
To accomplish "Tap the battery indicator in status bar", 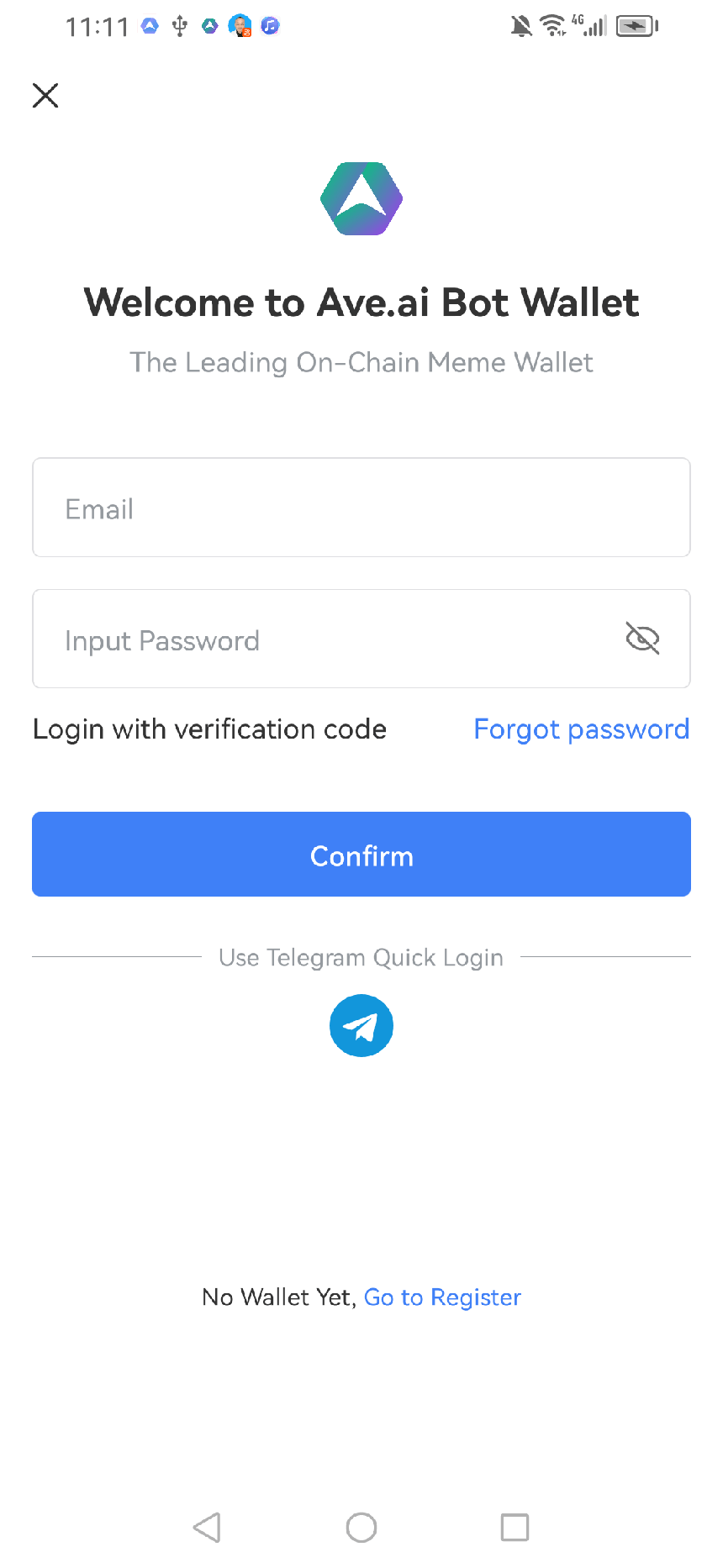I will click(636, 27).
